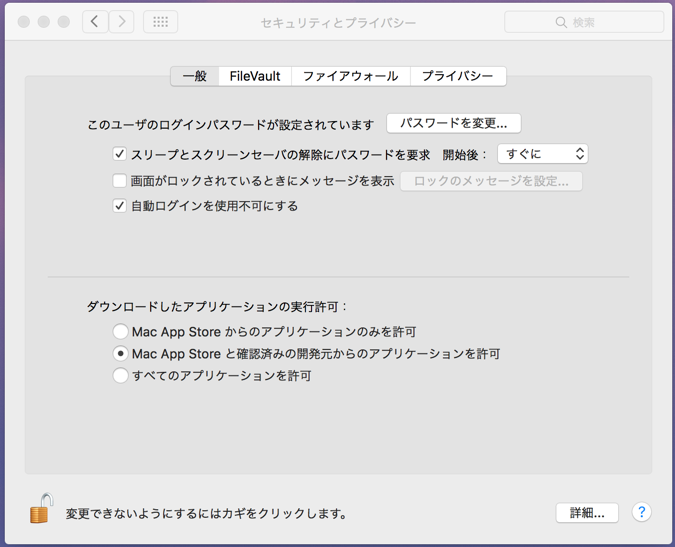Screen dimensions: 675x547
Task: Click ロックのメッセージを設定... button
Action: (x=491, y=181)
